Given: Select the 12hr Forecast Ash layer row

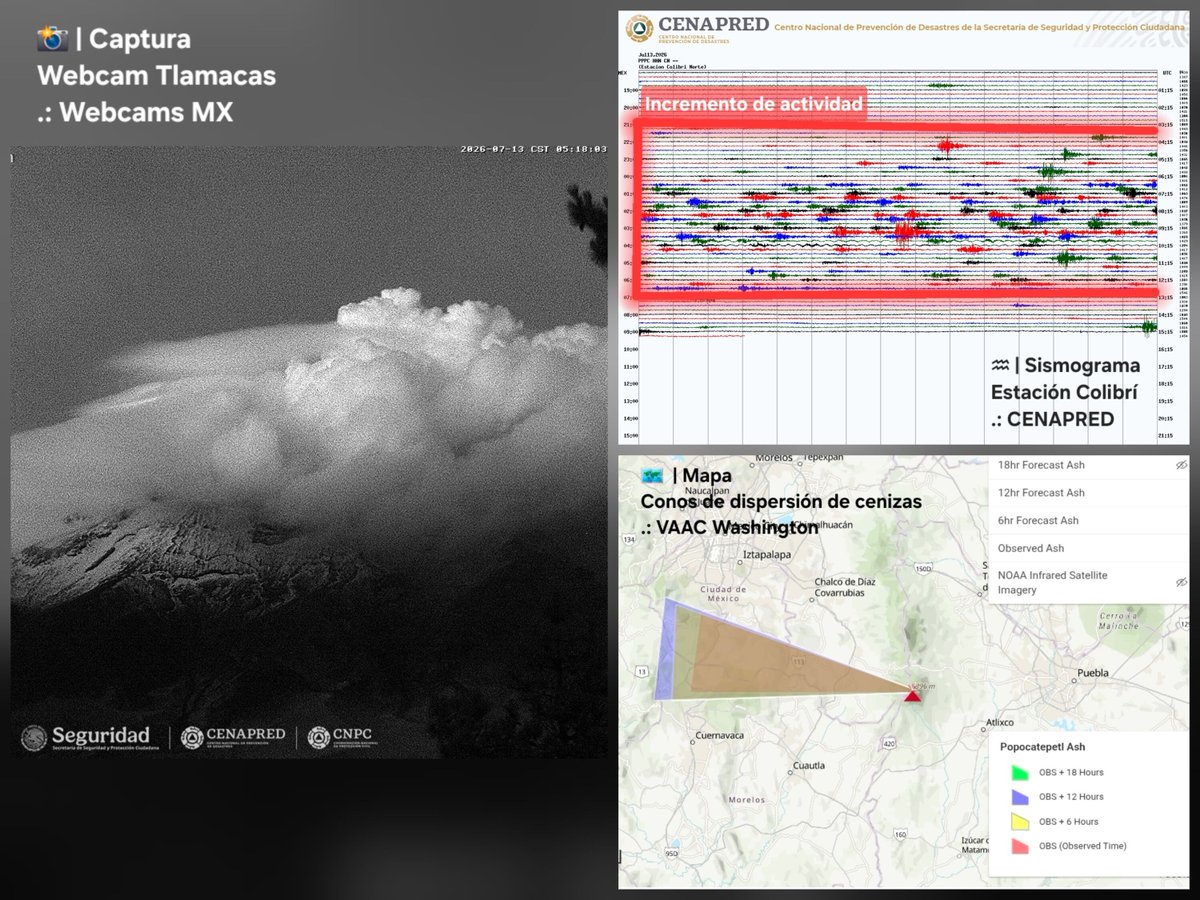Looking at the screenshot, I should [x=1089, y=493].
